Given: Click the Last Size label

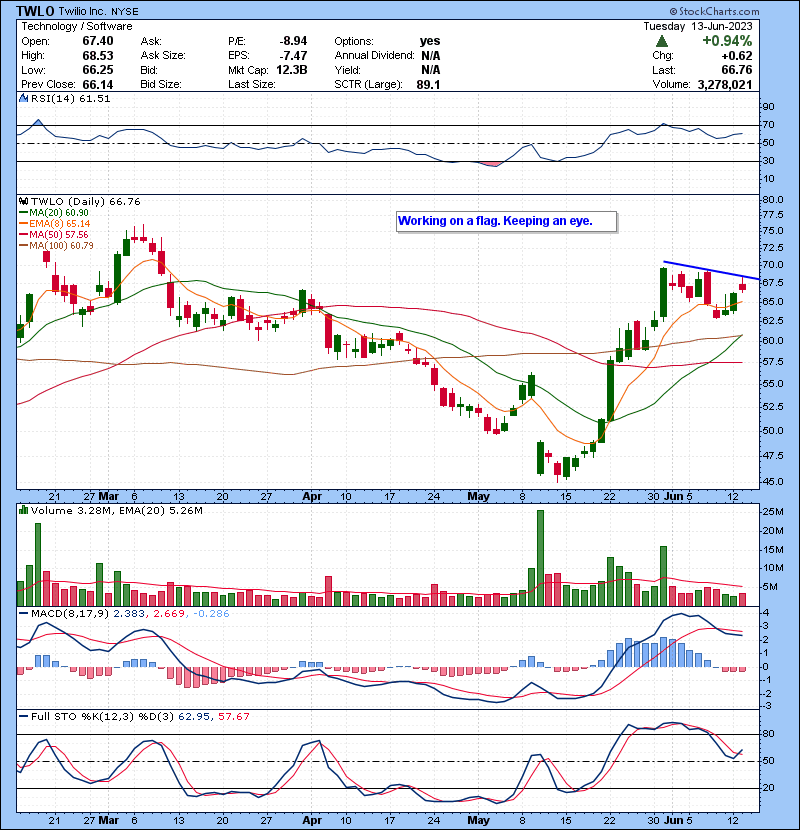Looking at the screenshot, I should tap(251, 85).
